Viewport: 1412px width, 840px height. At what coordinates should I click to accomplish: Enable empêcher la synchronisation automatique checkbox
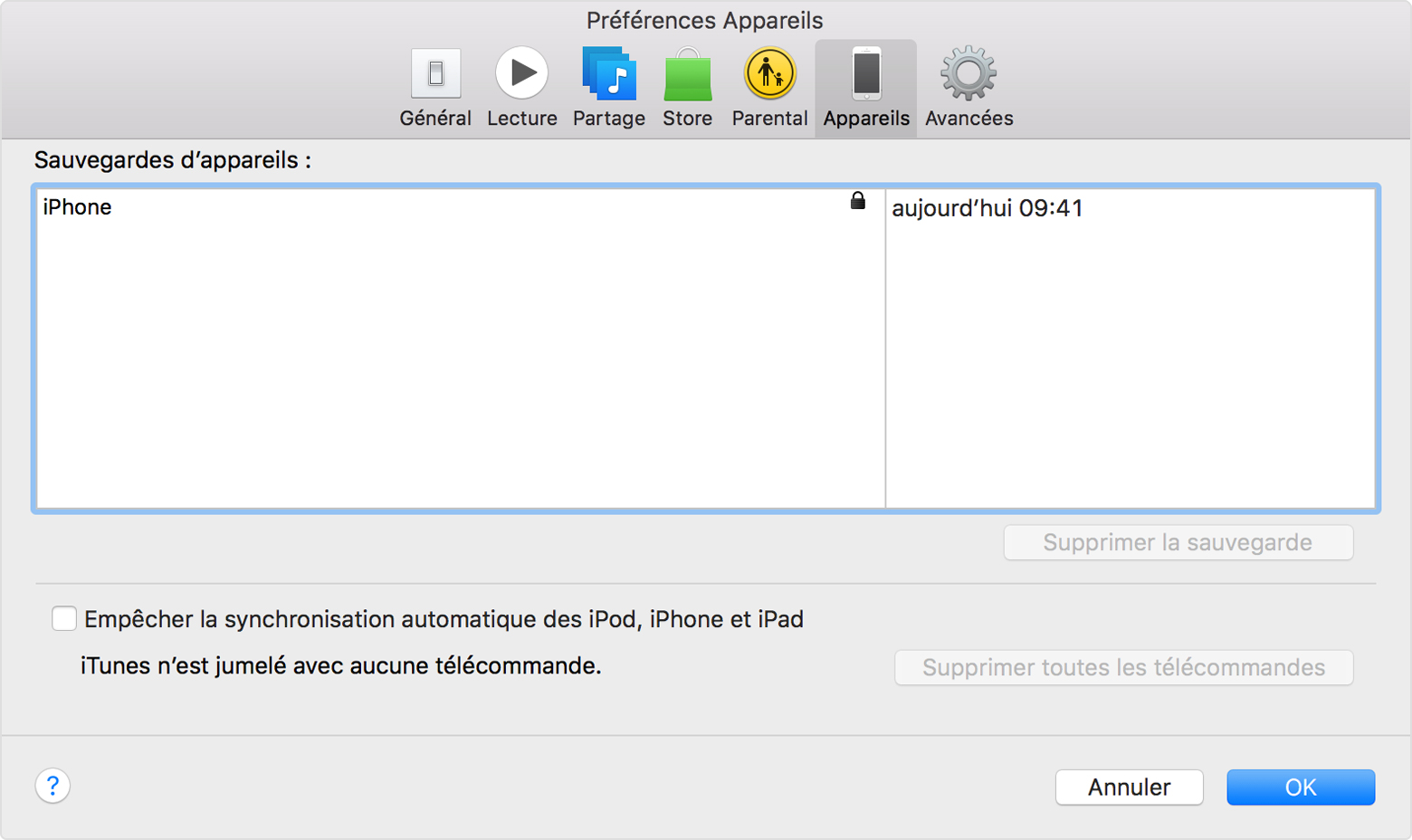point(63,618)
